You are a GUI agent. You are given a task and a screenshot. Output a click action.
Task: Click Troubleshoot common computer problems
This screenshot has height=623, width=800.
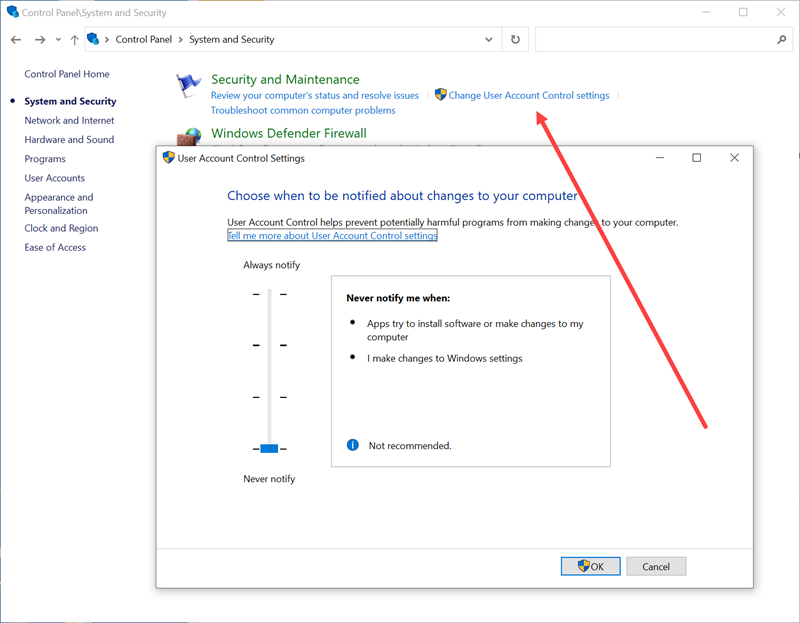[x=303, y=110]
